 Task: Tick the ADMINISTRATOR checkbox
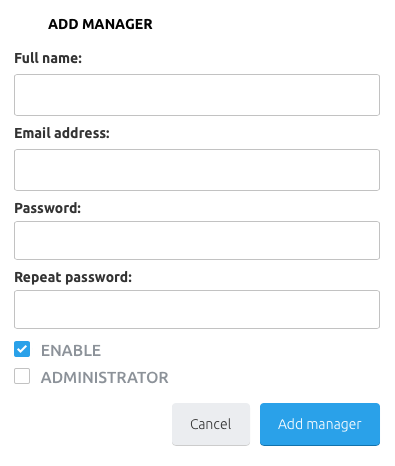22,376
